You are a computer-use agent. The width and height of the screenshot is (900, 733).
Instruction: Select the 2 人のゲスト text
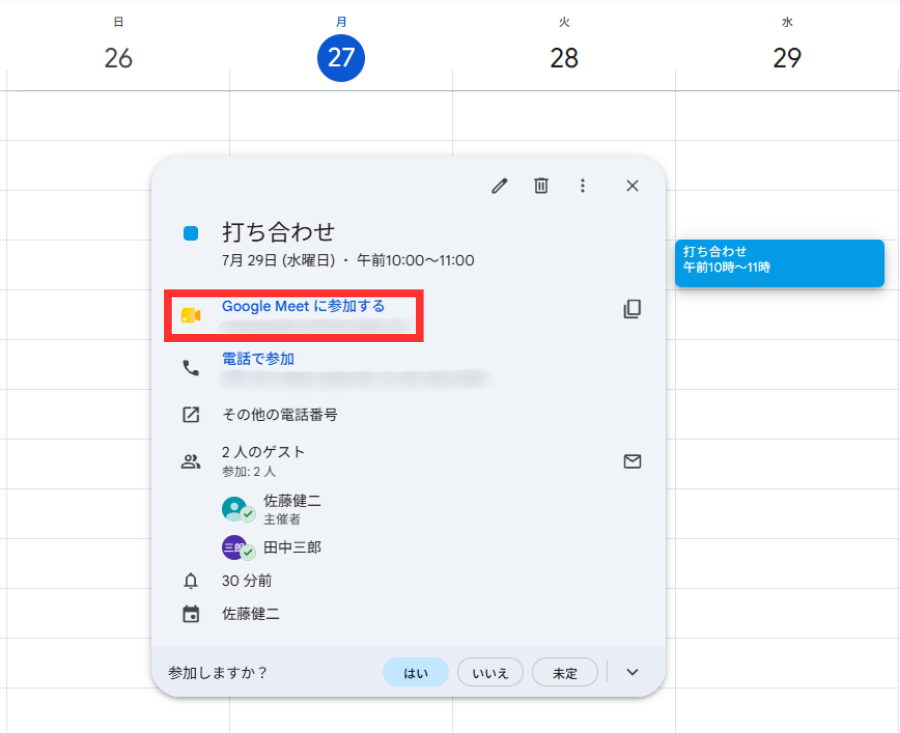tap(263, 452)
